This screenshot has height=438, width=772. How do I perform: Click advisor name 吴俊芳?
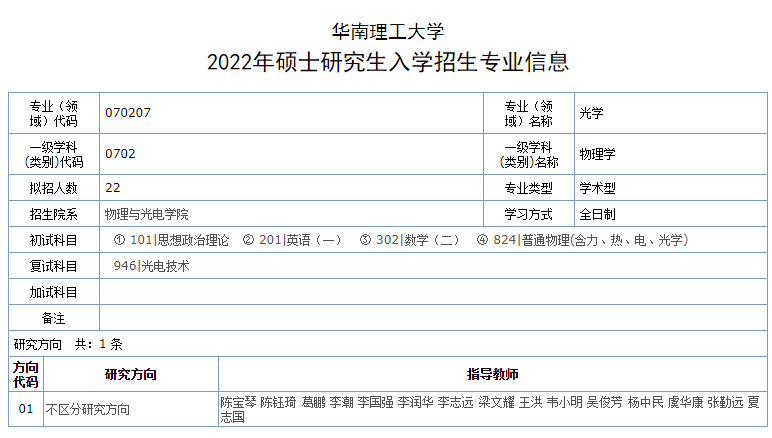click(605, 402)
